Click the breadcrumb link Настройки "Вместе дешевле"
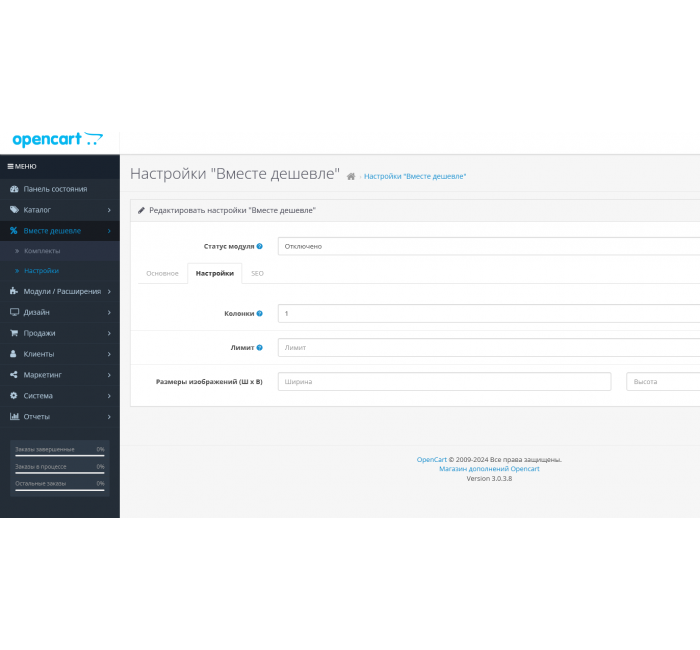 [415, 176]
